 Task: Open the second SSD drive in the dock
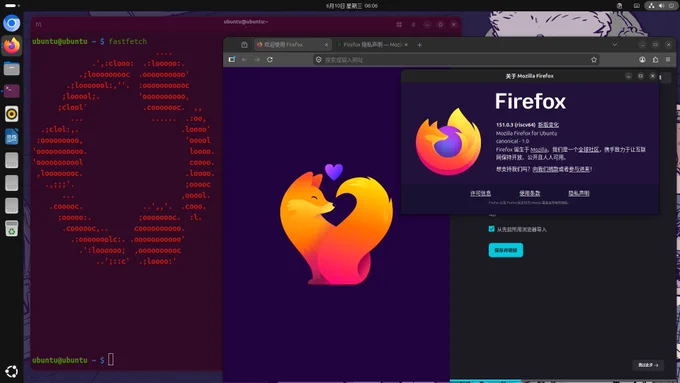[12, 183]
